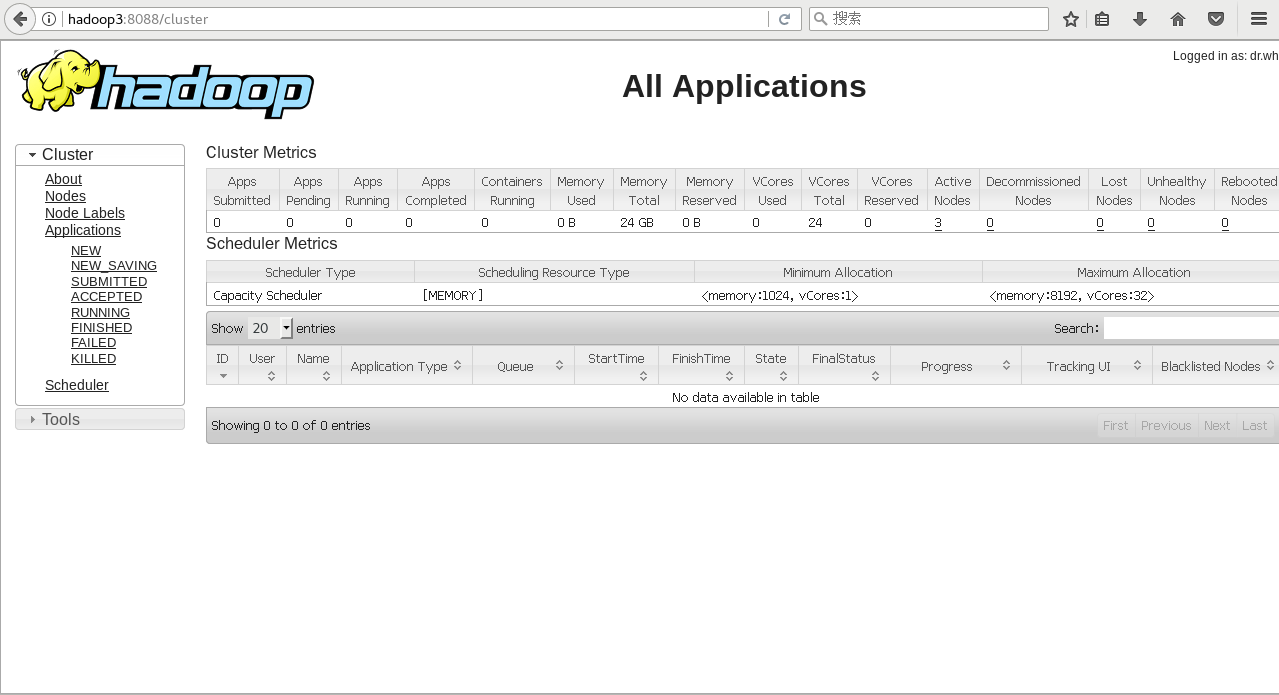
Task: Open the downloads arrow icon
Action: pos(1140,19)
